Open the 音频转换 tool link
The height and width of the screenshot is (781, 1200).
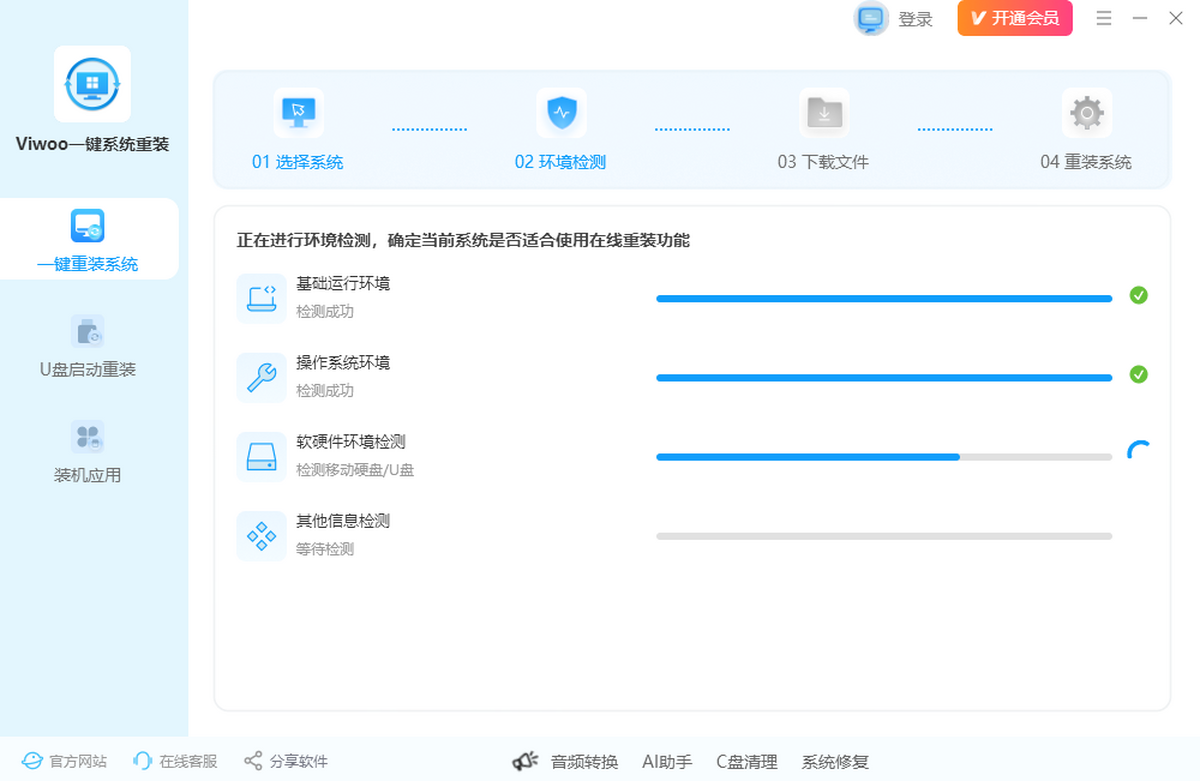point(585,762)
